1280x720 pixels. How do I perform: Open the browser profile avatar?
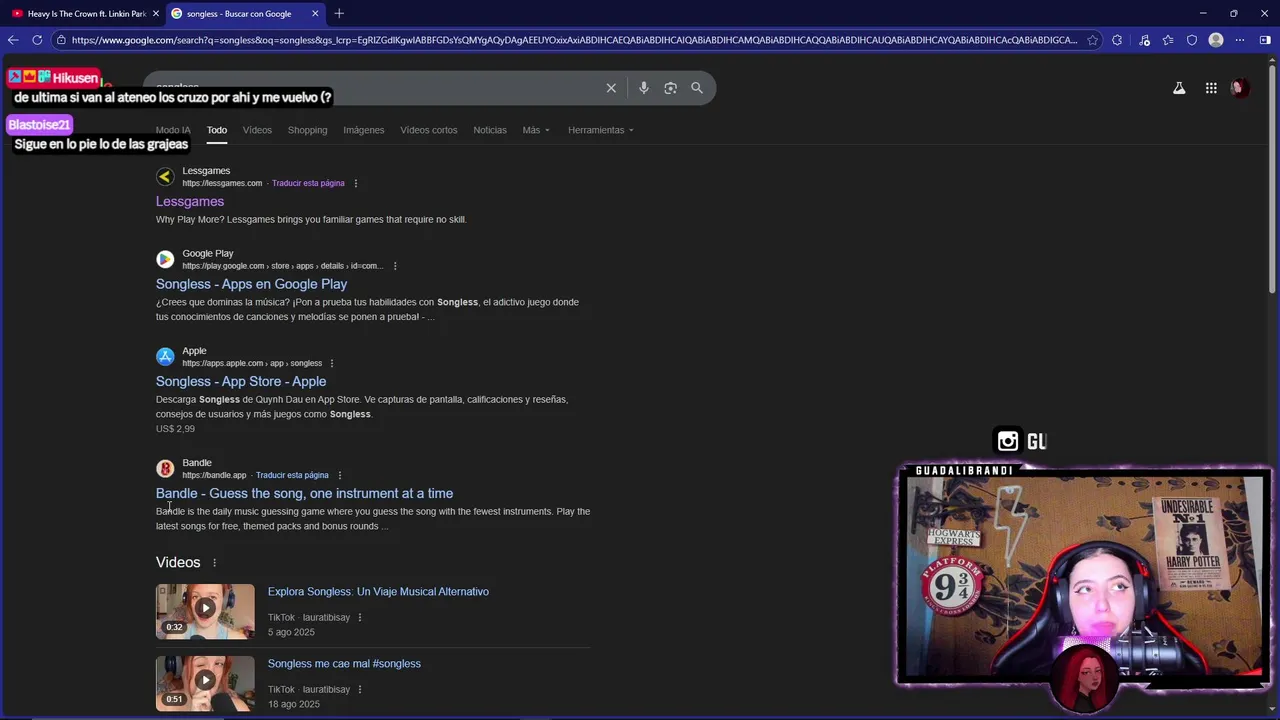pos(1216,40)
